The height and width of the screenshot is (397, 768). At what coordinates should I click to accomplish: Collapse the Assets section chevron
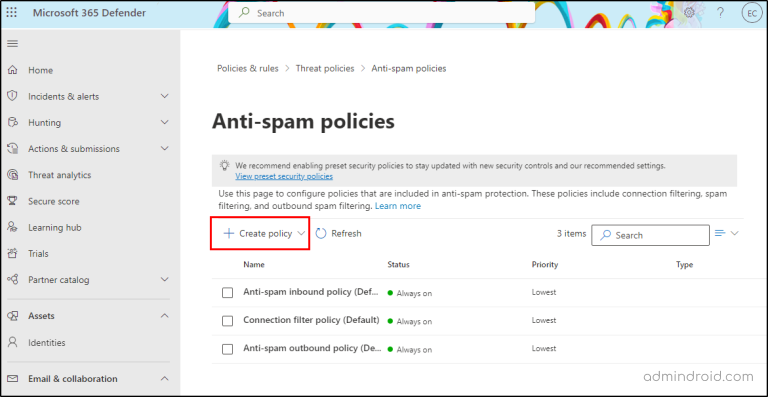pos(165,316)
